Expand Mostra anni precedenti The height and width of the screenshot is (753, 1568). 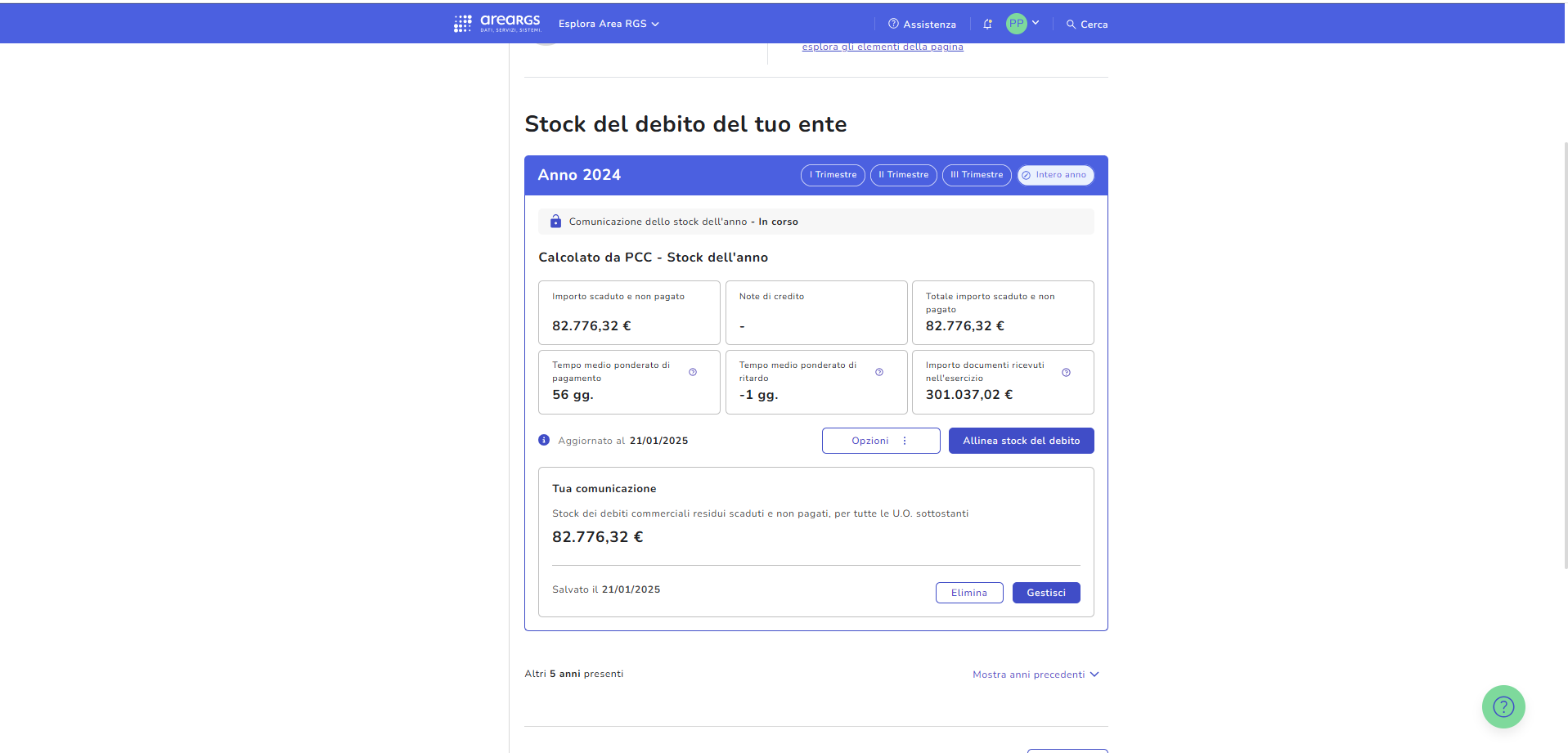point(1035,675)
